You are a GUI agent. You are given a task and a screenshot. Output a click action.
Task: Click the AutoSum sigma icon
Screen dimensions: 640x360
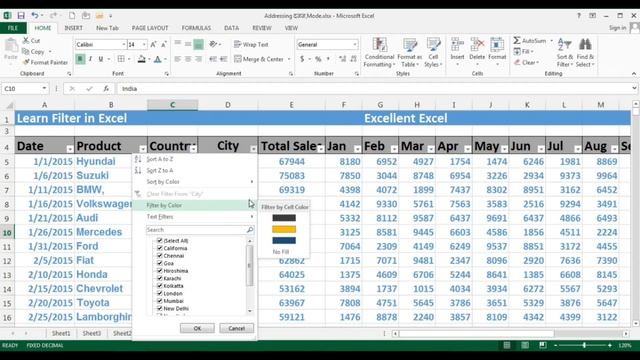(x=517, y=40)
